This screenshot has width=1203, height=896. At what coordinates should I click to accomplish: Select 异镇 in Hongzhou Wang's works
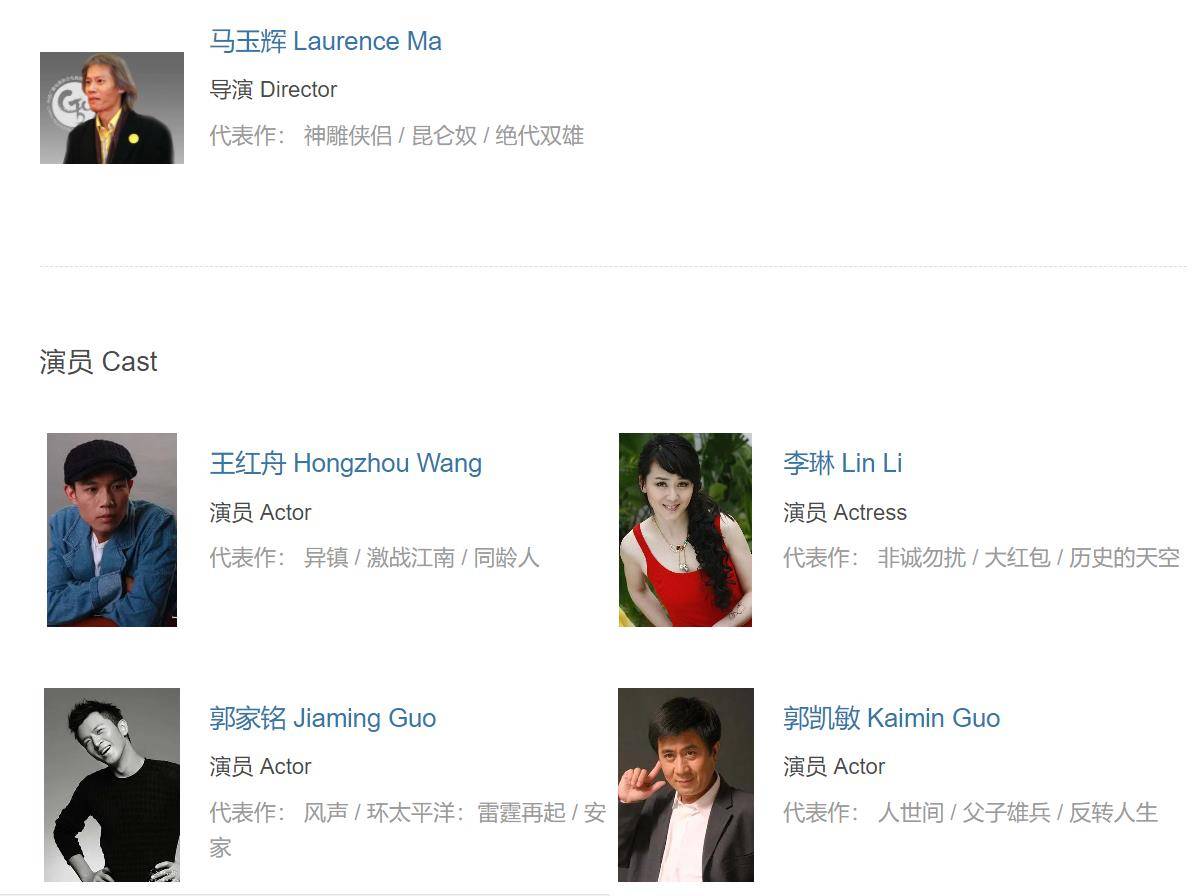(x=326, y=558)
